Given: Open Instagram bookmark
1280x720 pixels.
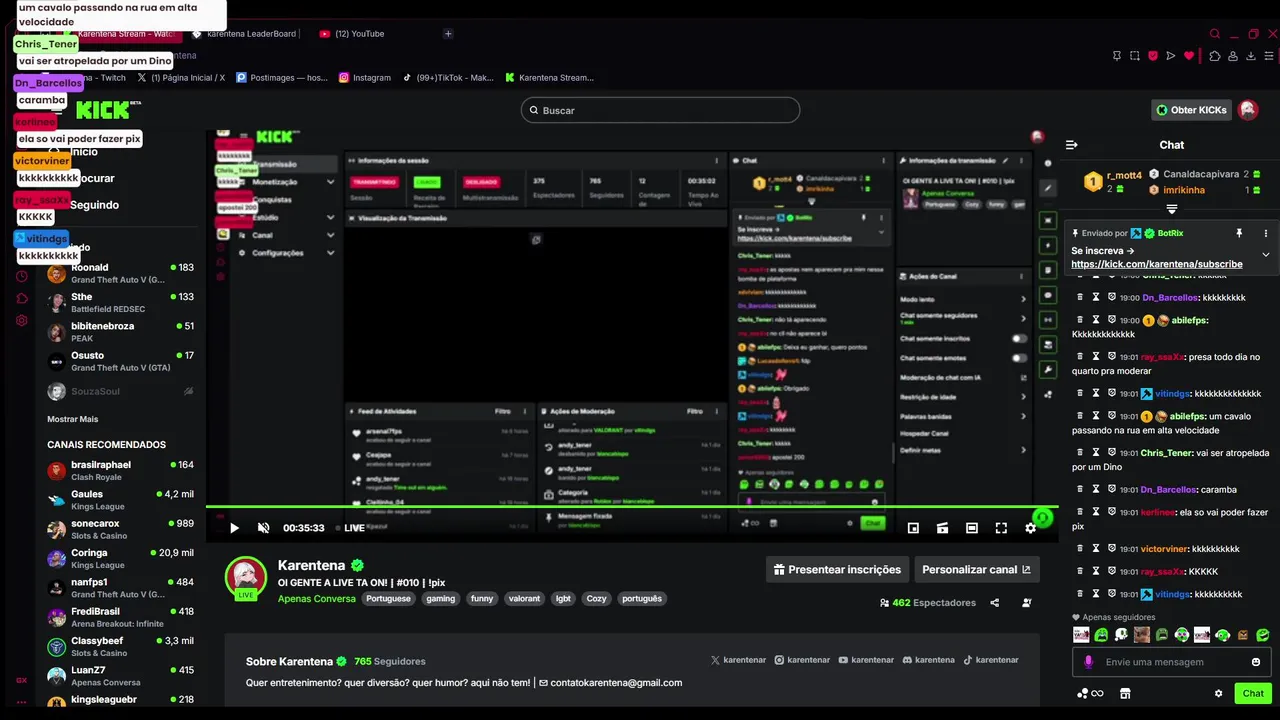Looking at the screenshot, I should (365, 77).
